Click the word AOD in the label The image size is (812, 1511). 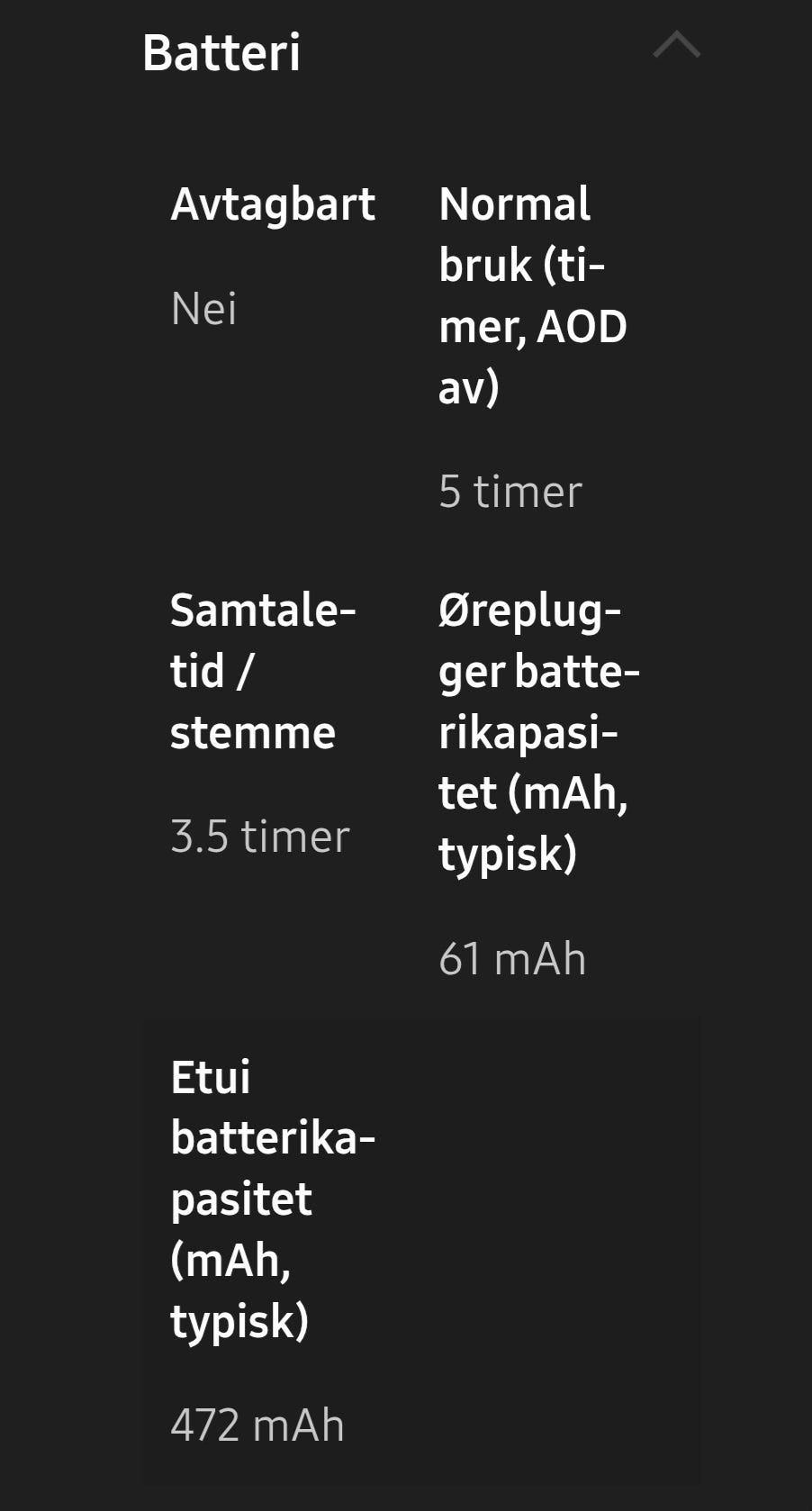click(582, 326)
